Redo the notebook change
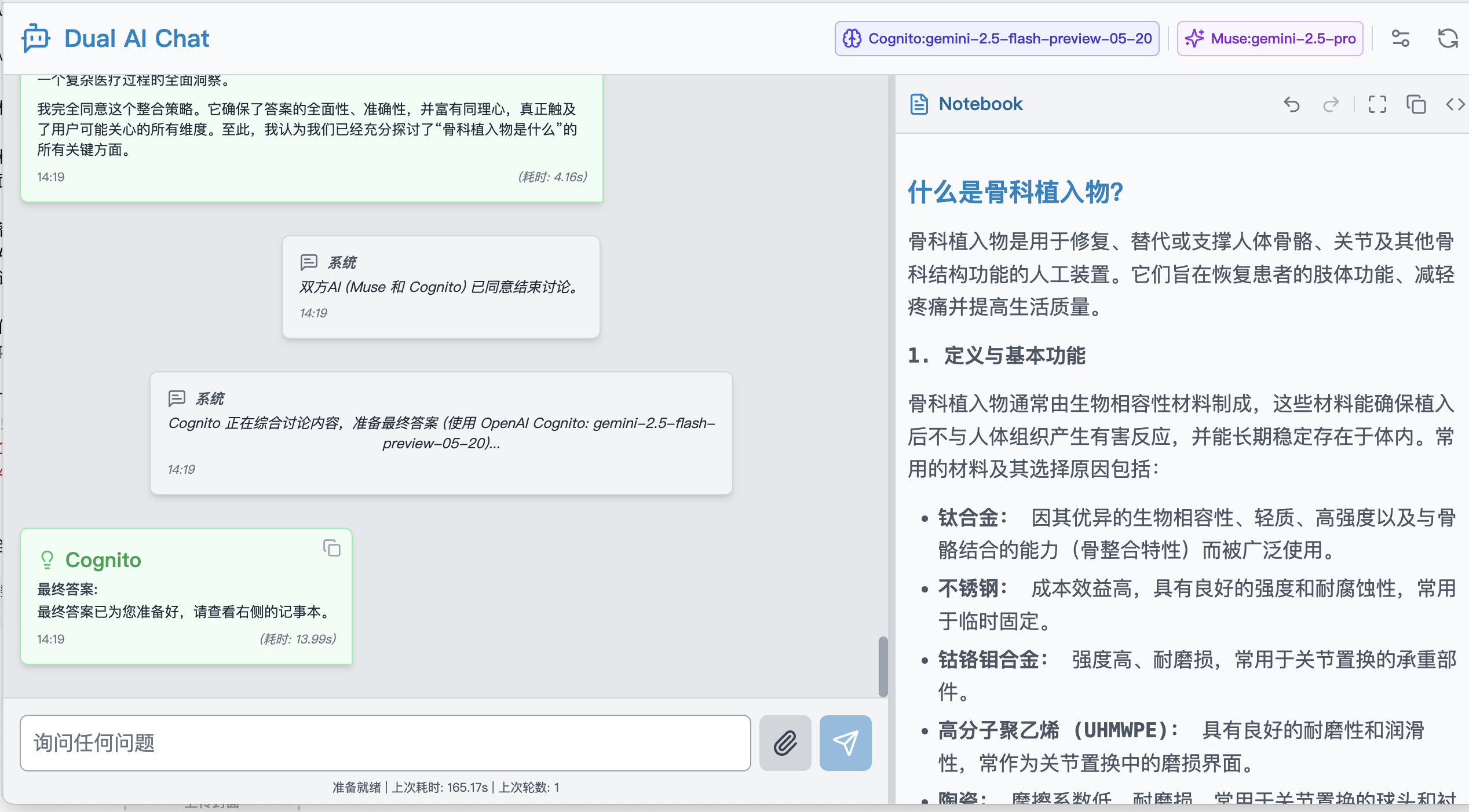The height and width of the screenshot is (812, 1469). pyautogui.click(x=1331, y=104)
